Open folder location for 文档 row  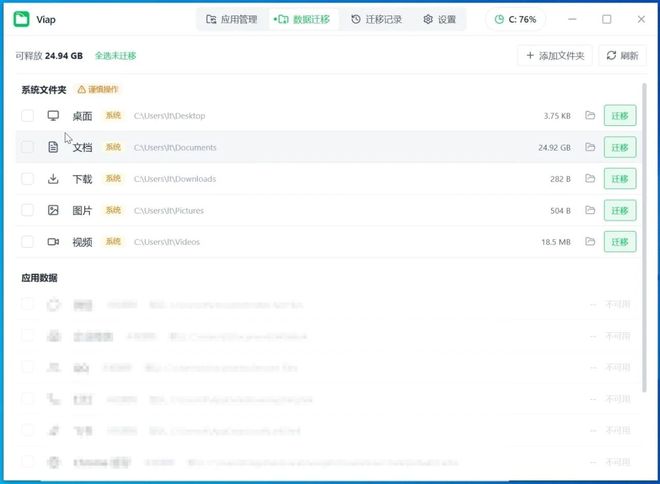tap(590, 147)
